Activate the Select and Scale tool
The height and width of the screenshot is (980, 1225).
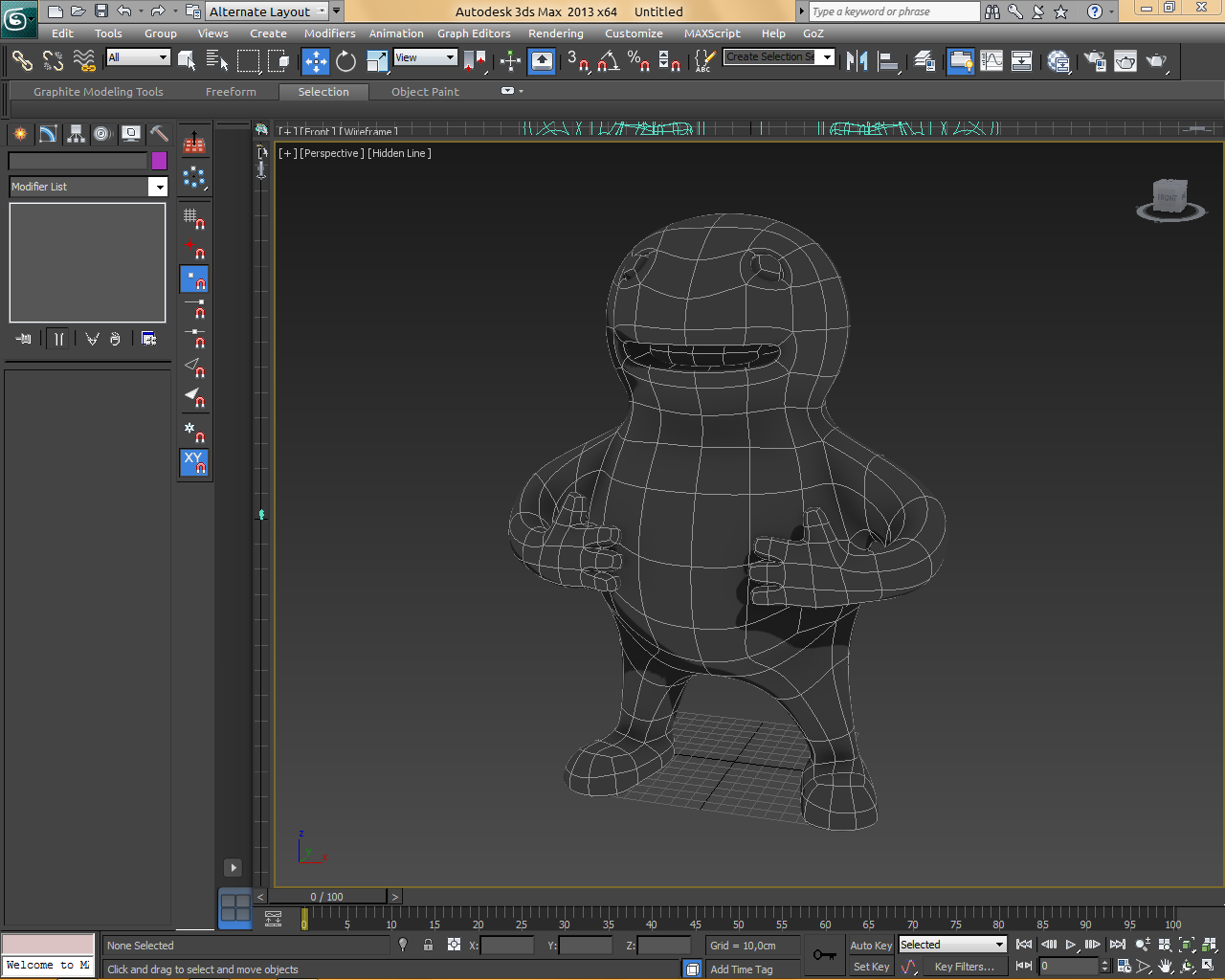(x=376, y=61)
